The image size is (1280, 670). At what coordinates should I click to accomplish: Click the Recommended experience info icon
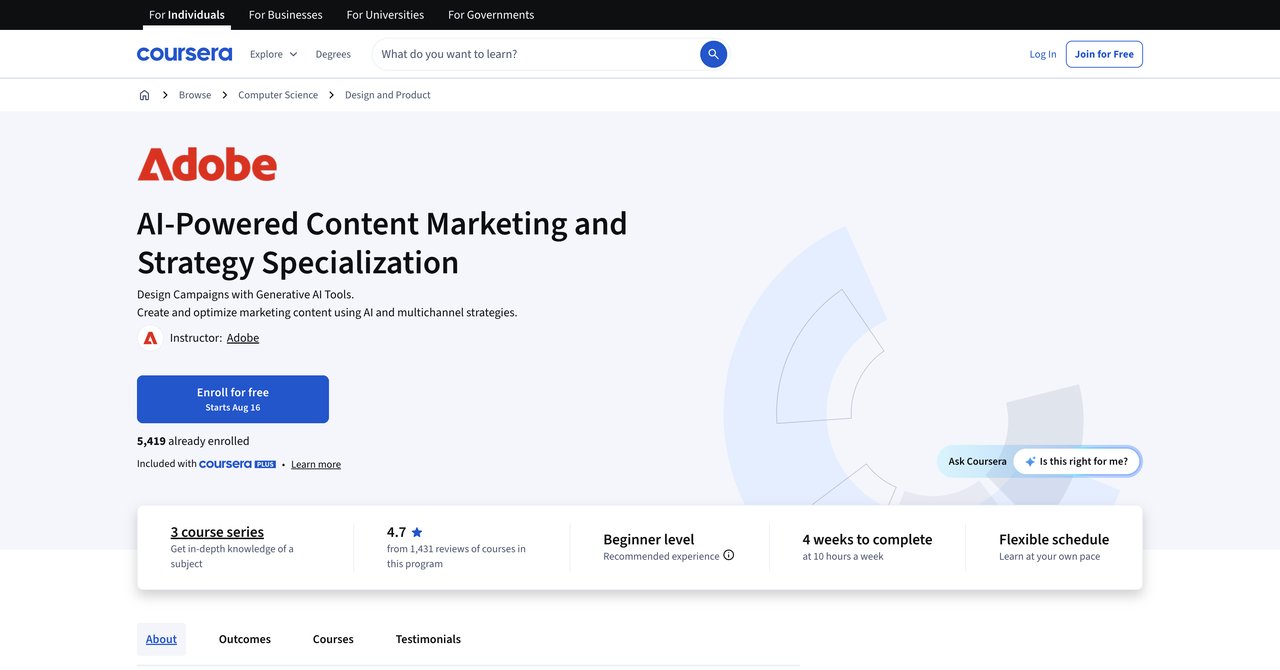tap(728, 555)
